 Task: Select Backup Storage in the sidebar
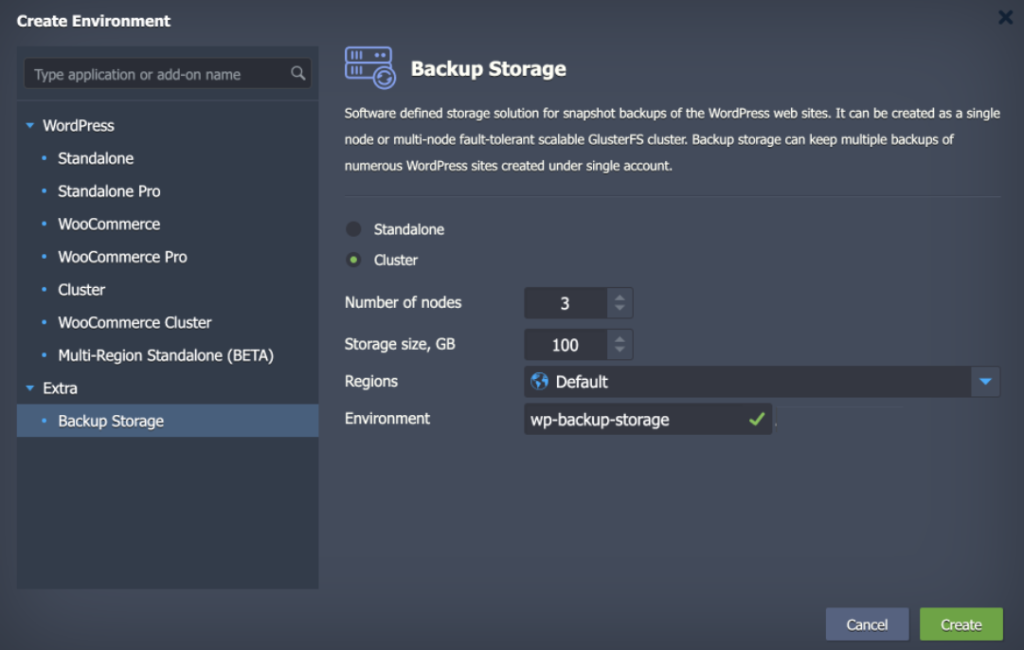tap(168, 421)
